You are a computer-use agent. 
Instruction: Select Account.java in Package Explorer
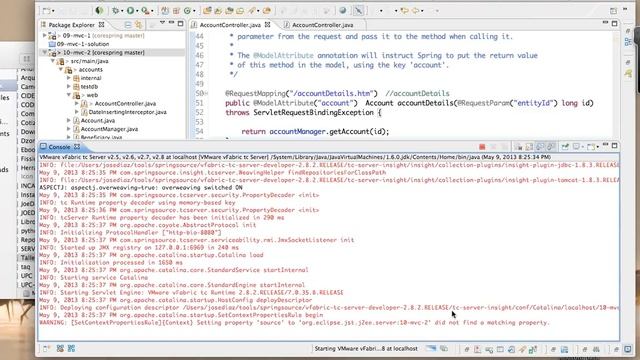98,120
